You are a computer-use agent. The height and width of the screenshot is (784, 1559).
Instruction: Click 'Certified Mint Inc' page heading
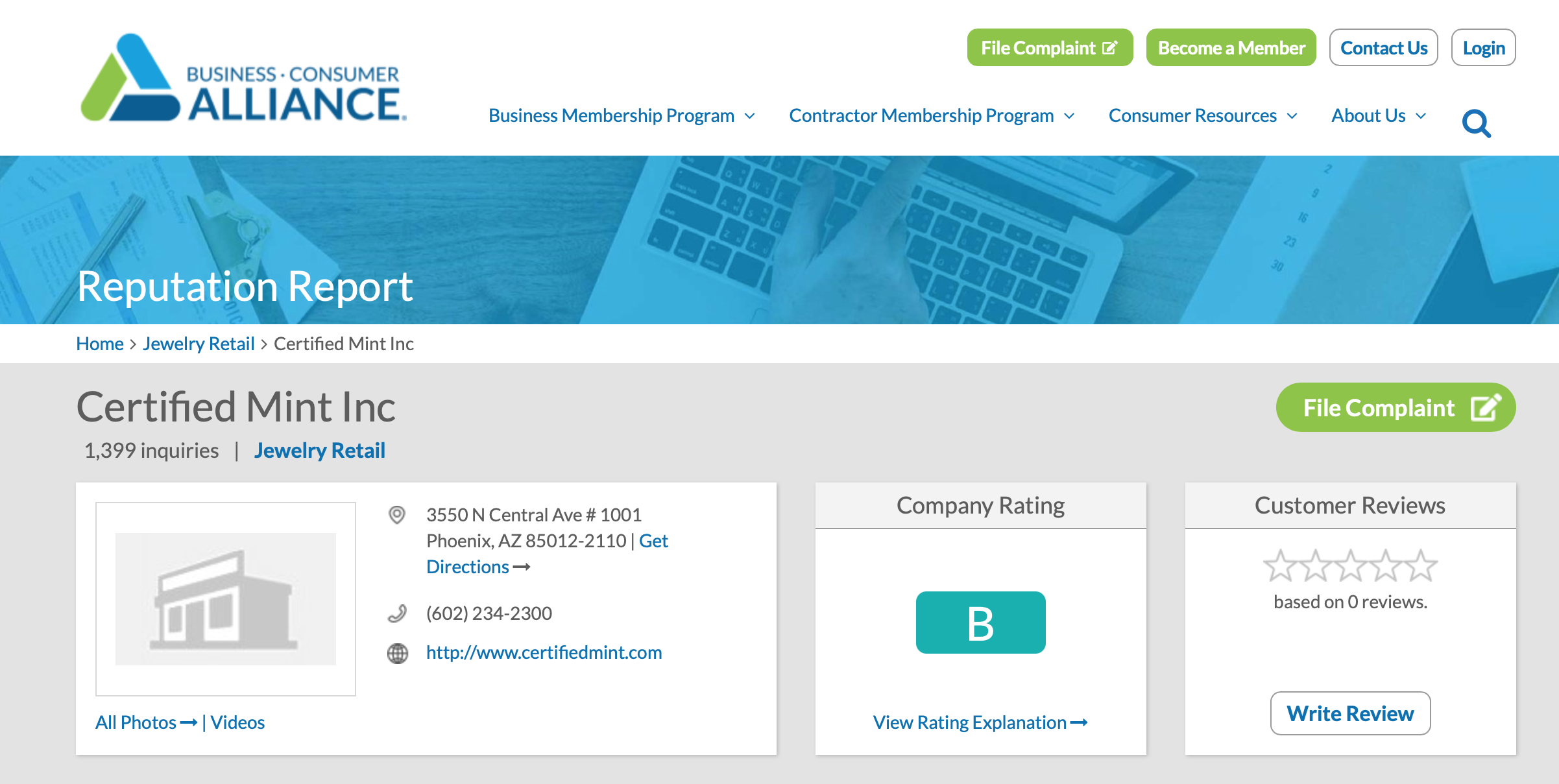(x=236, y=407)
